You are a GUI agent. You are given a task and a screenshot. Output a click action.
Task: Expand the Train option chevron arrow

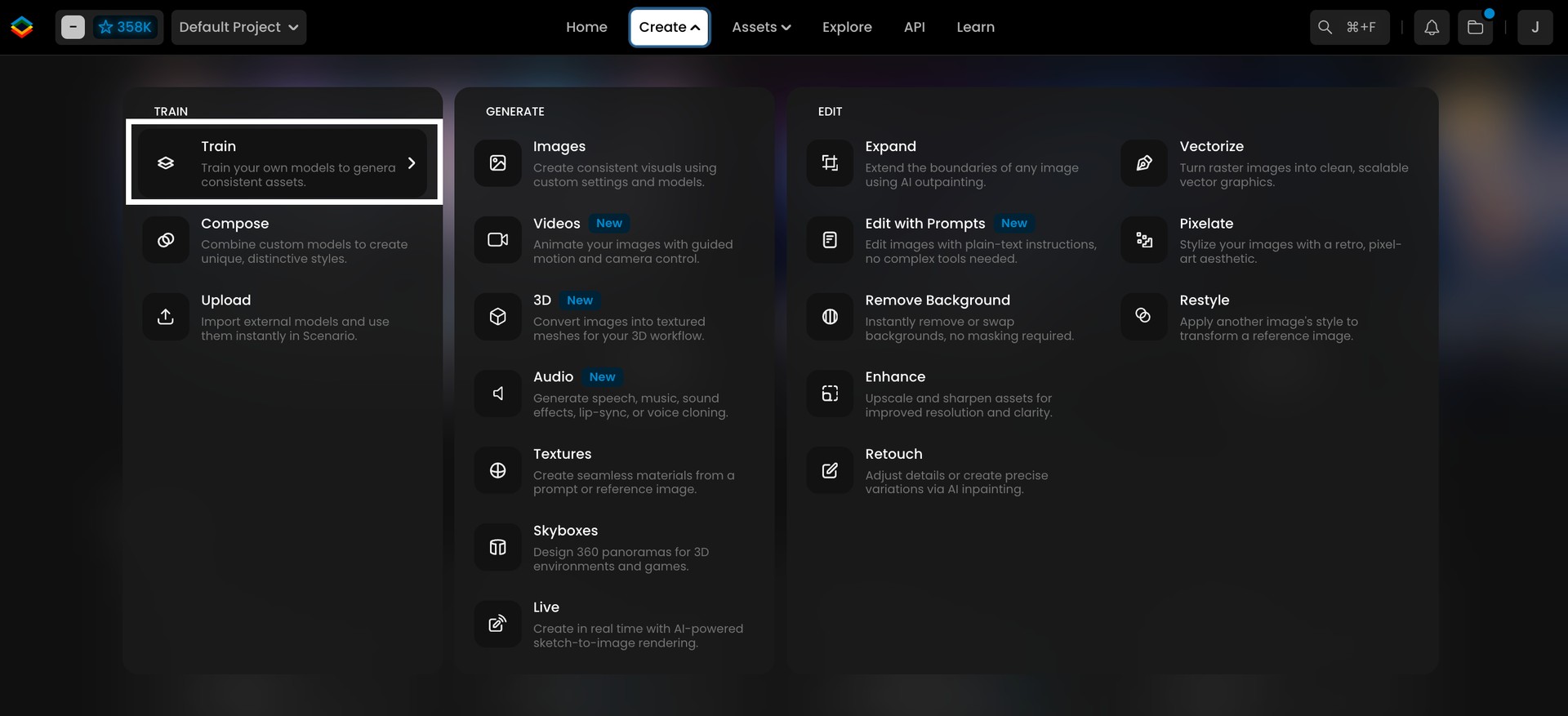pos(412,163)
